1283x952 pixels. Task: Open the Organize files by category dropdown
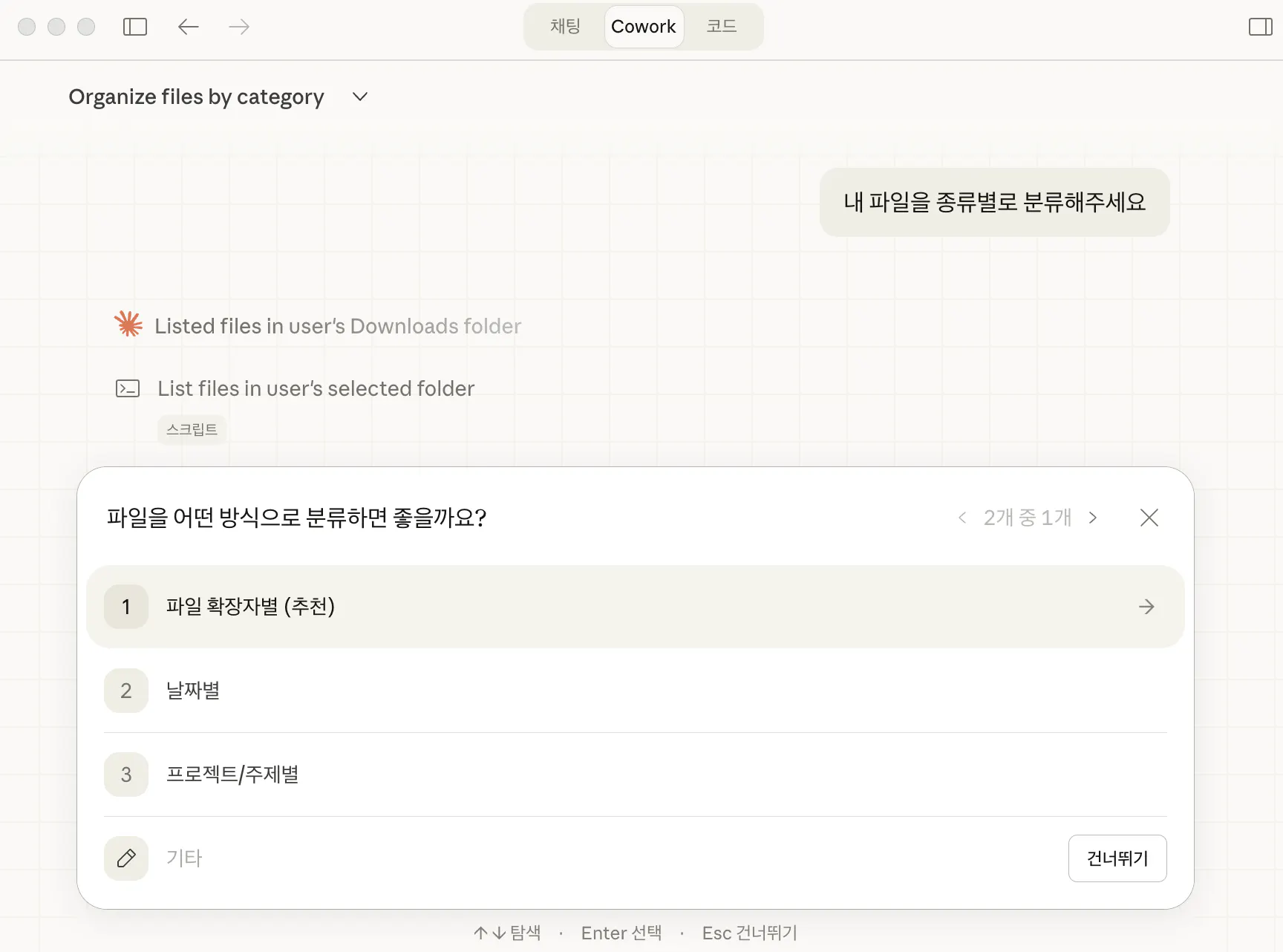pyautogui.click(x=360, y=97)
